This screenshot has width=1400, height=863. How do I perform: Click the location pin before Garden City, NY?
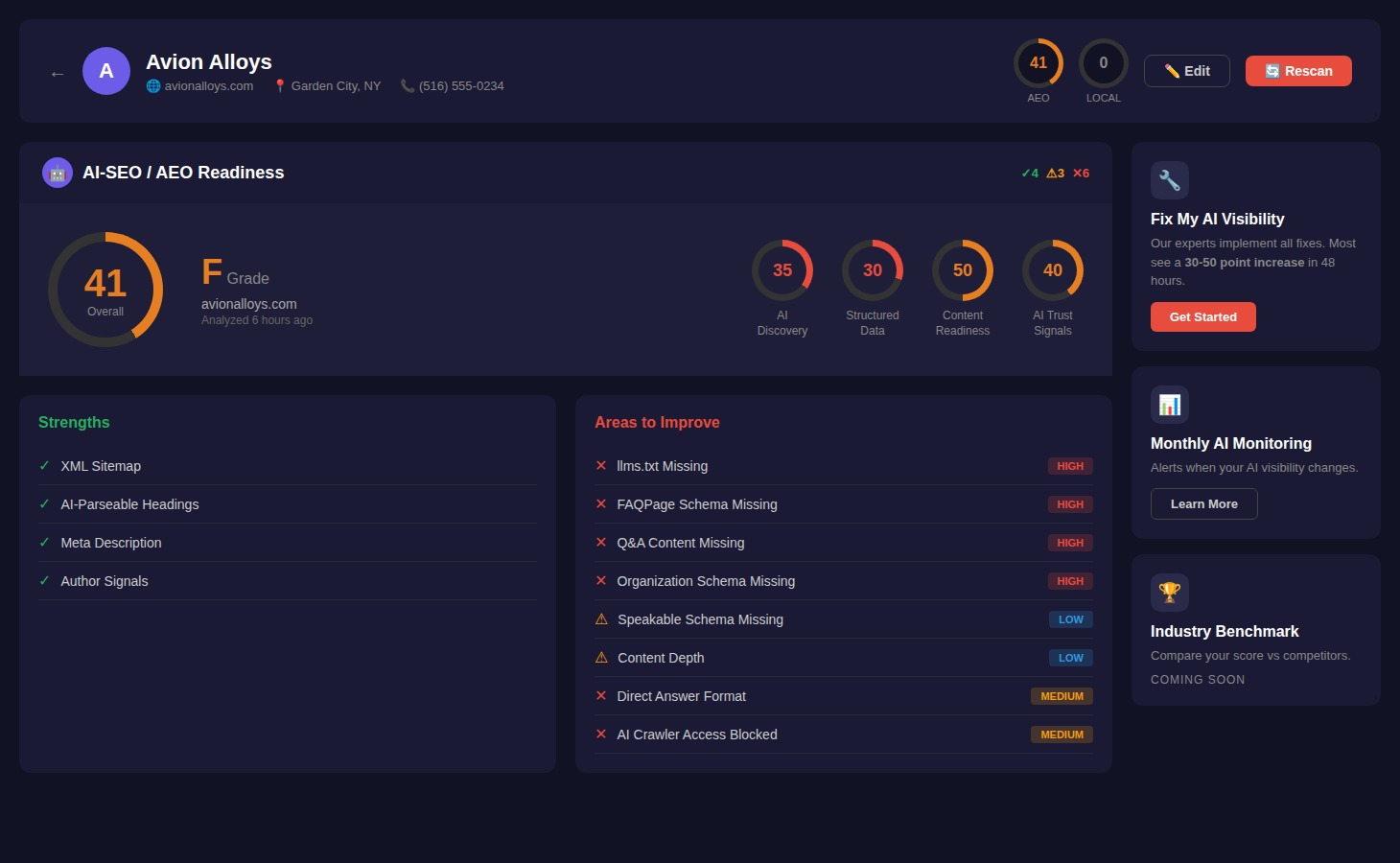(279, 85)
